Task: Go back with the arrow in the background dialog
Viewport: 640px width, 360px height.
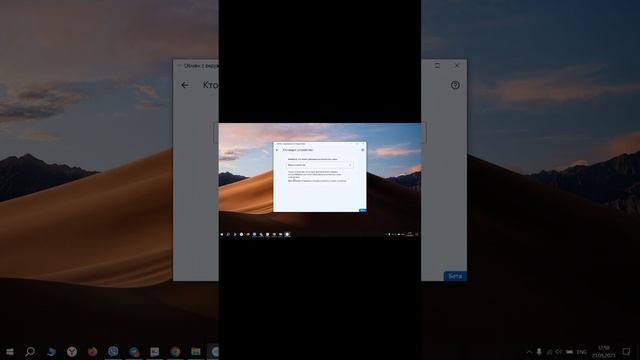Action: tap(184, 85)
